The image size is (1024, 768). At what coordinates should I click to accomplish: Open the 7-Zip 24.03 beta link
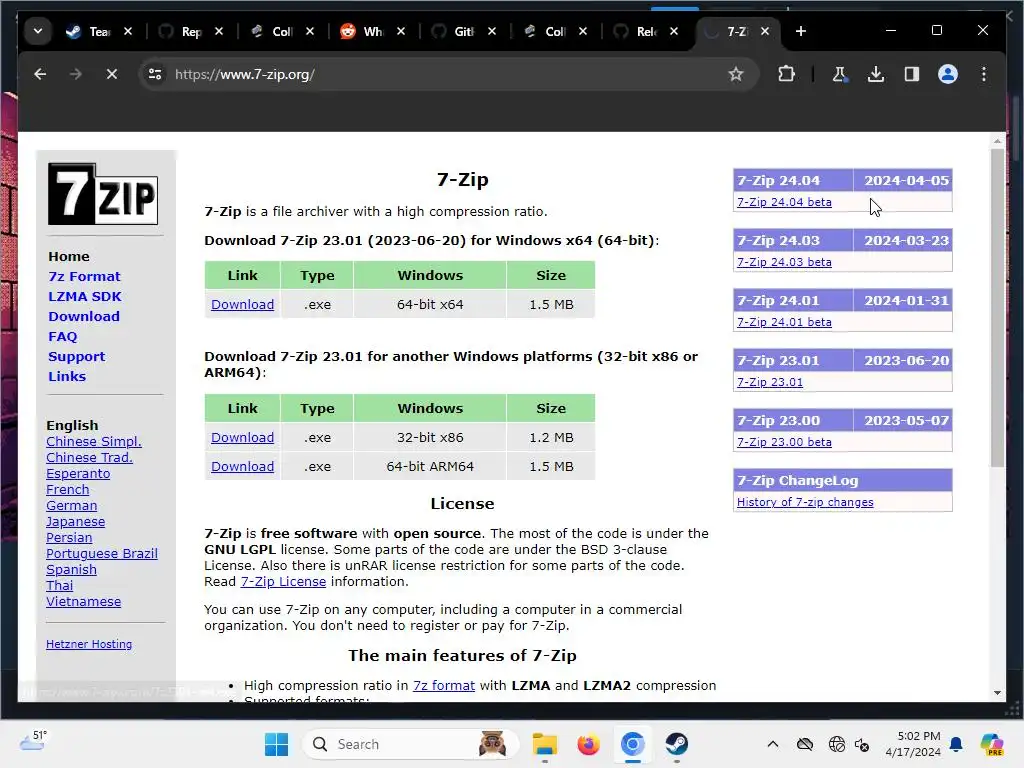click(x=784, y=262)
